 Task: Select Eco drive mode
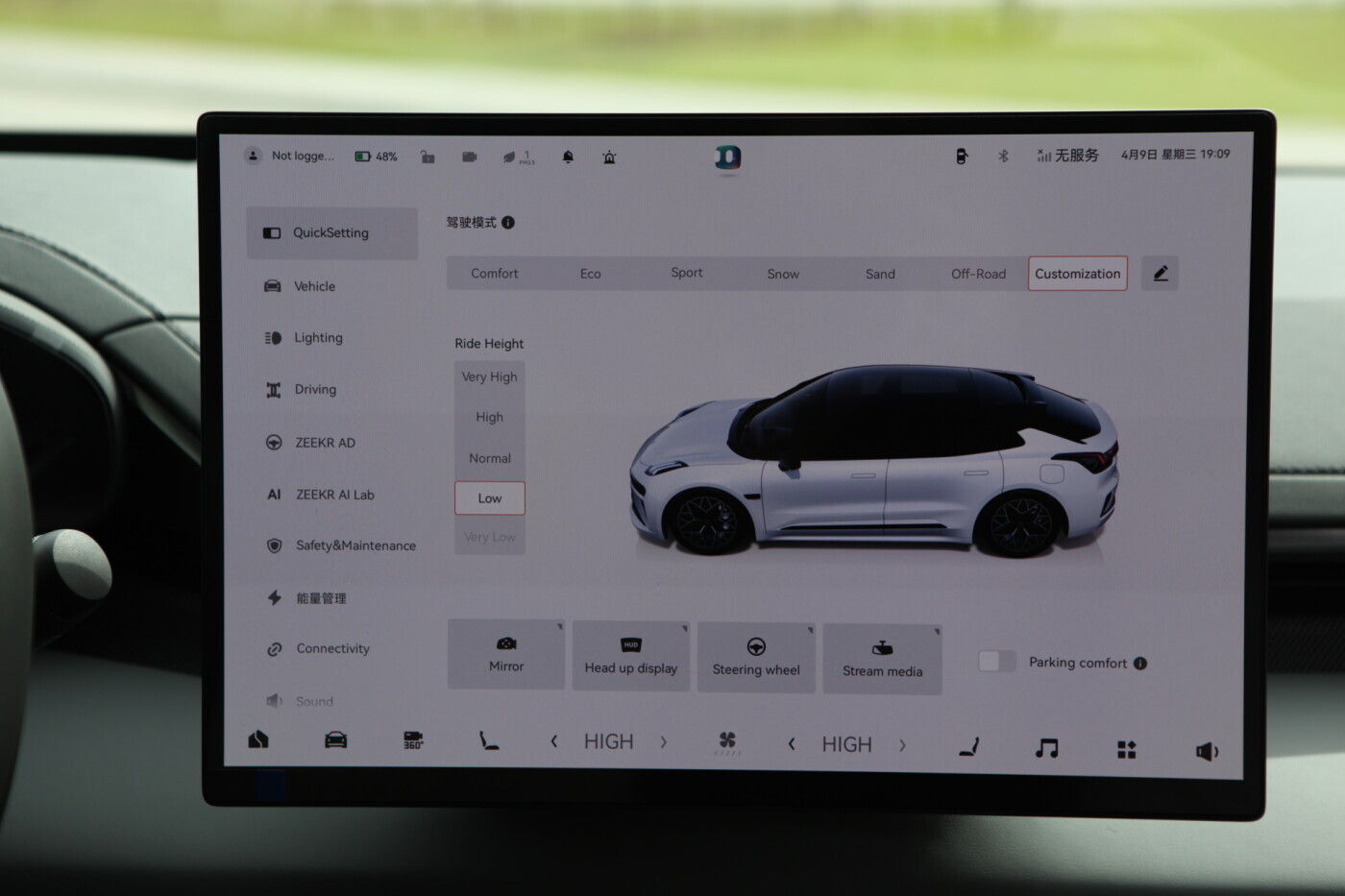point(591,274)
